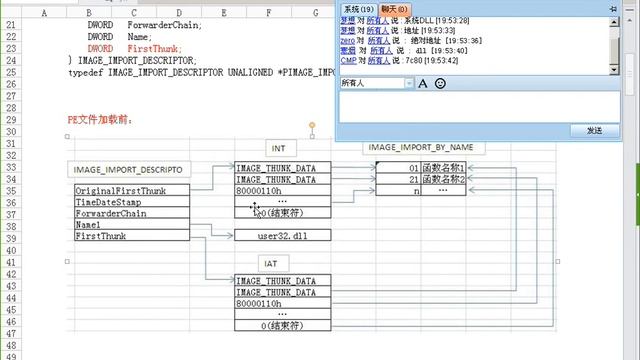Select row header 48

pyautogui.click(x=11, y=345)
